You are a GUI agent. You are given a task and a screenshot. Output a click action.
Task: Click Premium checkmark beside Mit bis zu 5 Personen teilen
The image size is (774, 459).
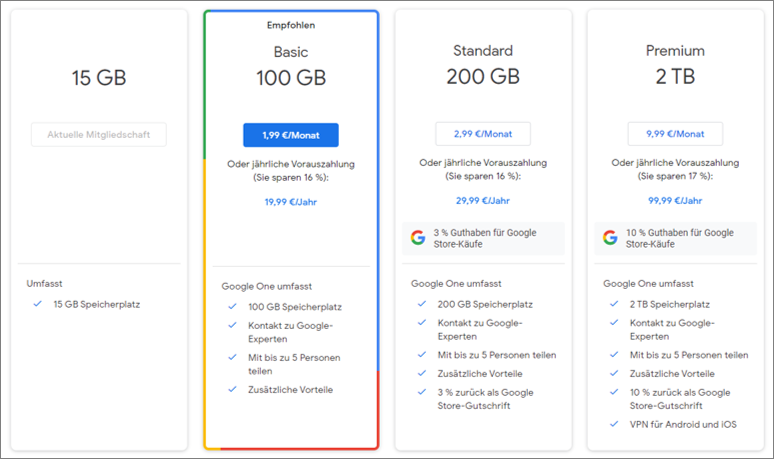pyautogui.click(x=614, y=354)
